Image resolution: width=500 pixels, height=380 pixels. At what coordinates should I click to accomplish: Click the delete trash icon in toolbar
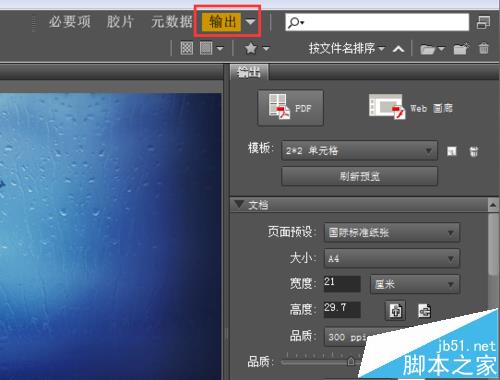point(484,48)
